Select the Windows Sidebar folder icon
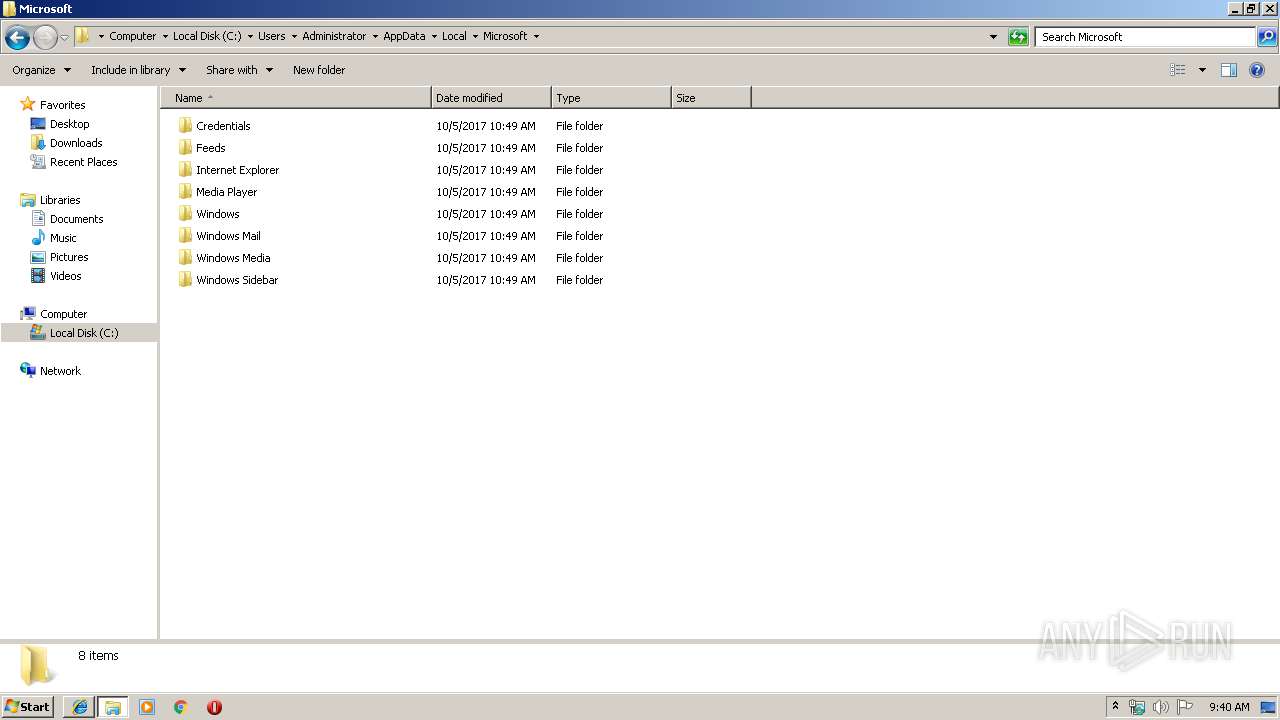This screenshot has width=1280, height=720. [185, 280]
